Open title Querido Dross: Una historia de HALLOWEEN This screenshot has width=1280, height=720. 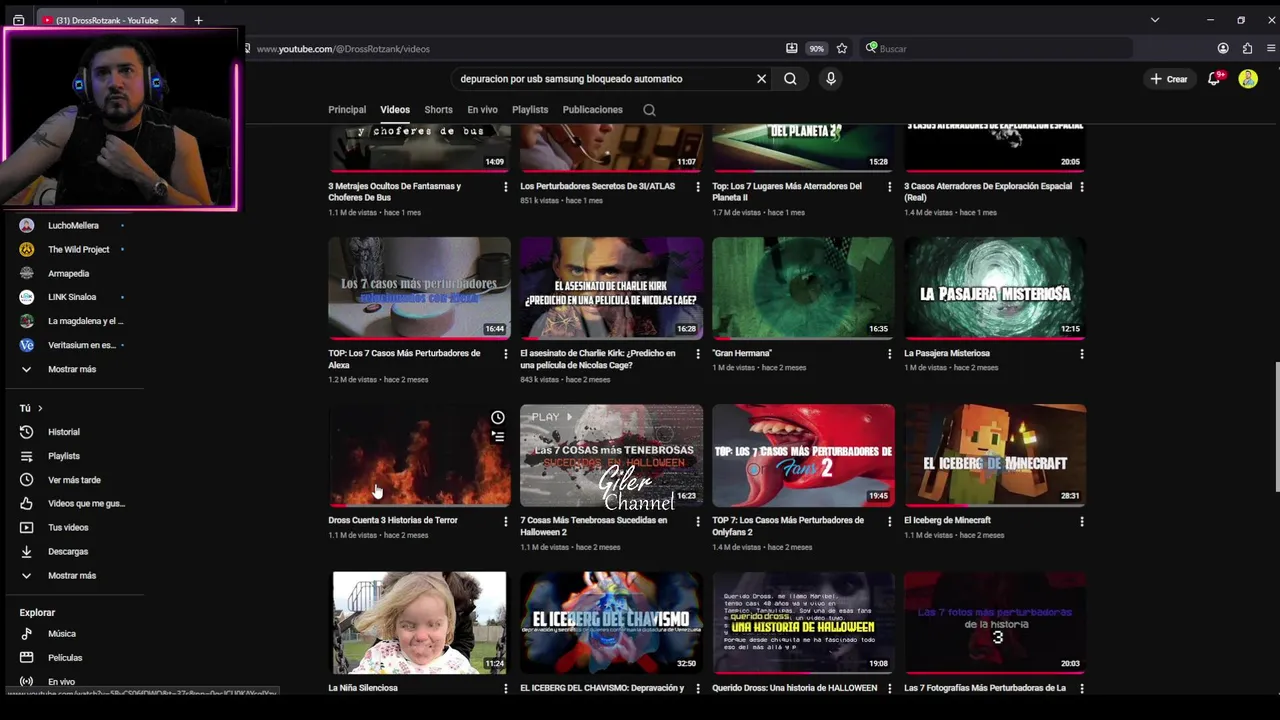point(794,688)
